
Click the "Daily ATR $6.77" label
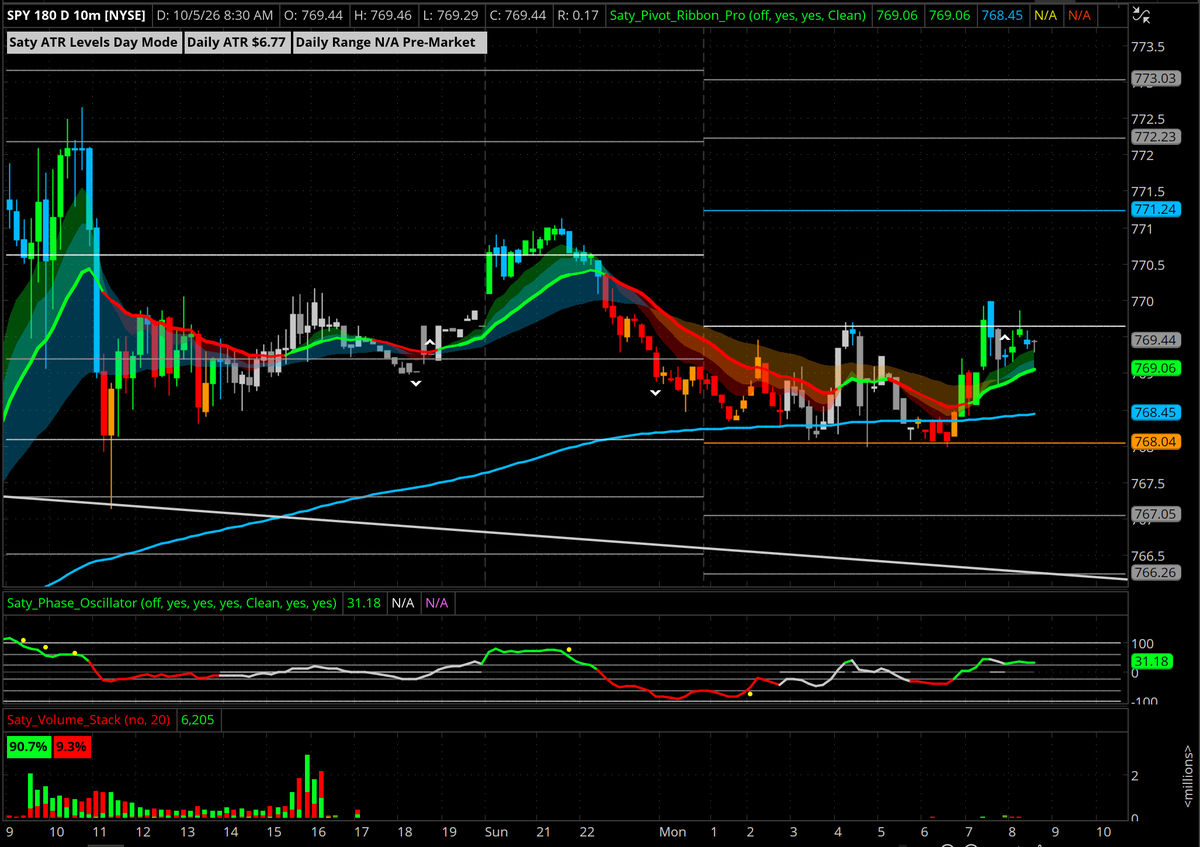236,42
